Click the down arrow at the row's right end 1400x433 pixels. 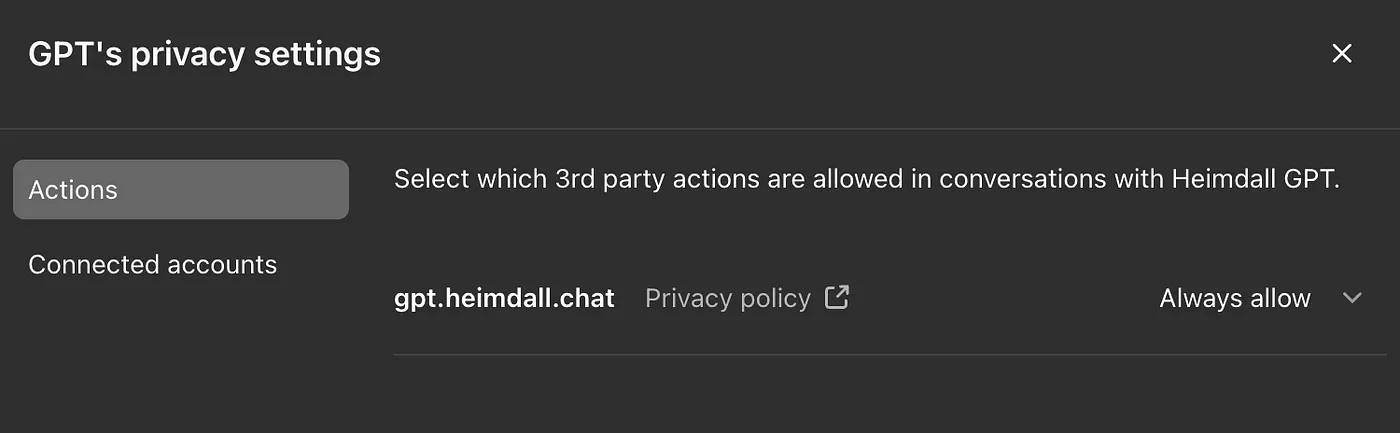click(1352, 298)
